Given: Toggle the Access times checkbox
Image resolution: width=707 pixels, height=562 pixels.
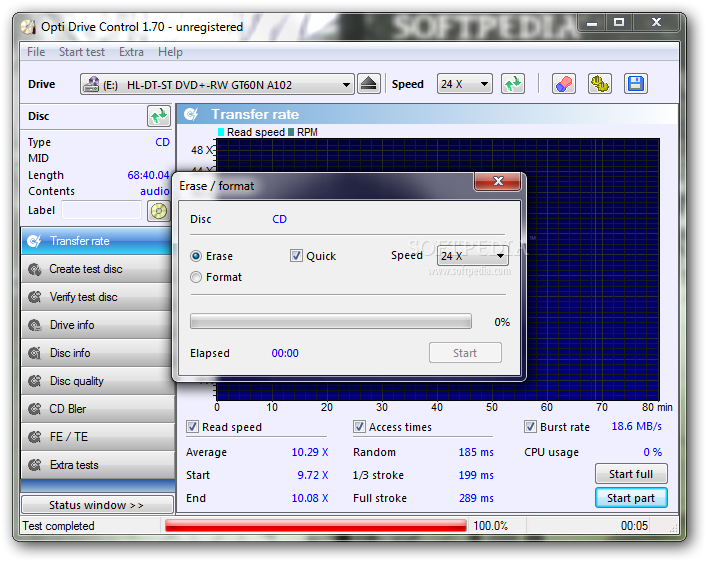Looking at the screenshot, I should coord(359,427).
